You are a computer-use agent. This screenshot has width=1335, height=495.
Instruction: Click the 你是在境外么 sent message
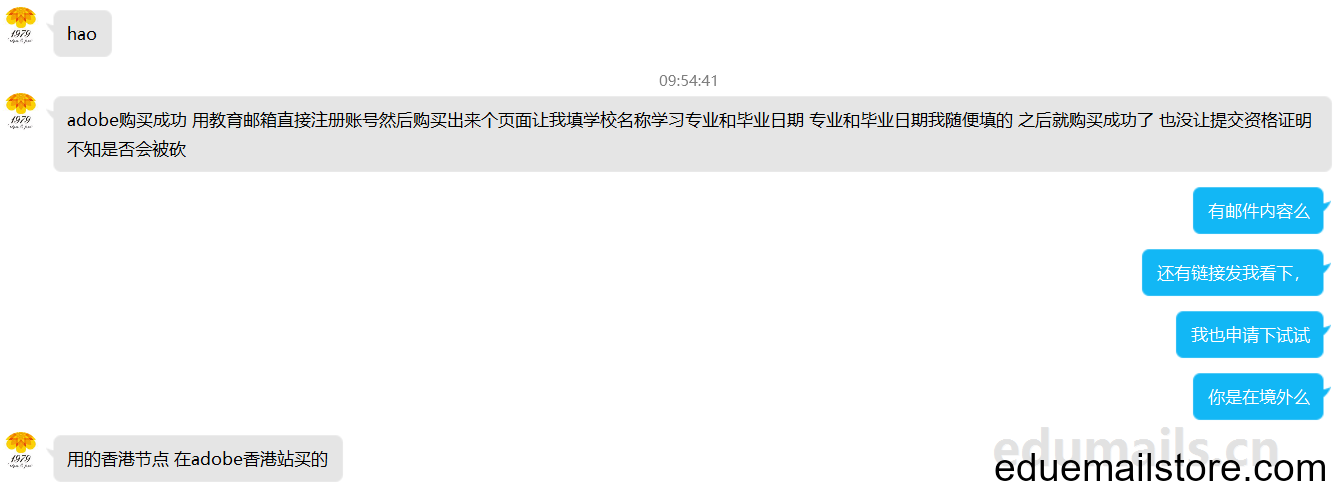(1258, 397)
